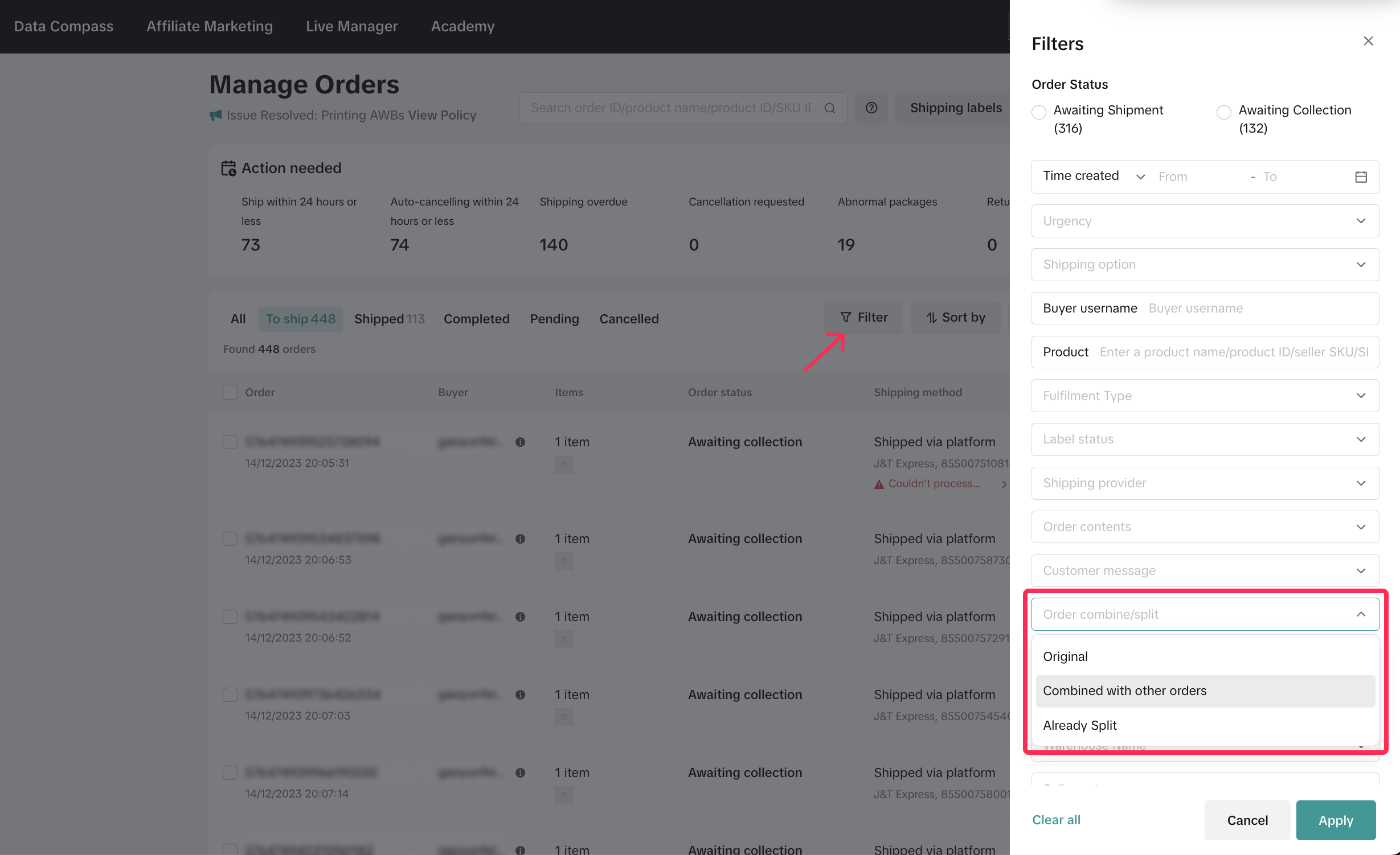
Task: Click the first order's buyer info icon
Action: click(520, 442)
